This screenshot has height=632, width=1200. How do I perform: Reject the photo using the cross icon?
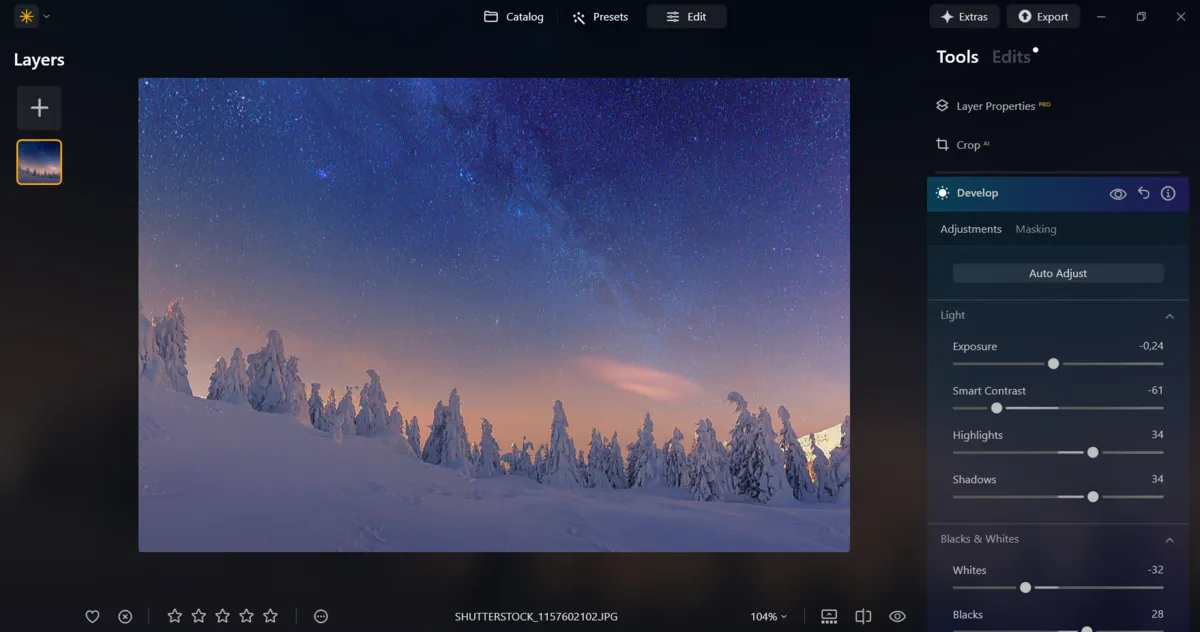pyautogui.click(x=124, y=616)
